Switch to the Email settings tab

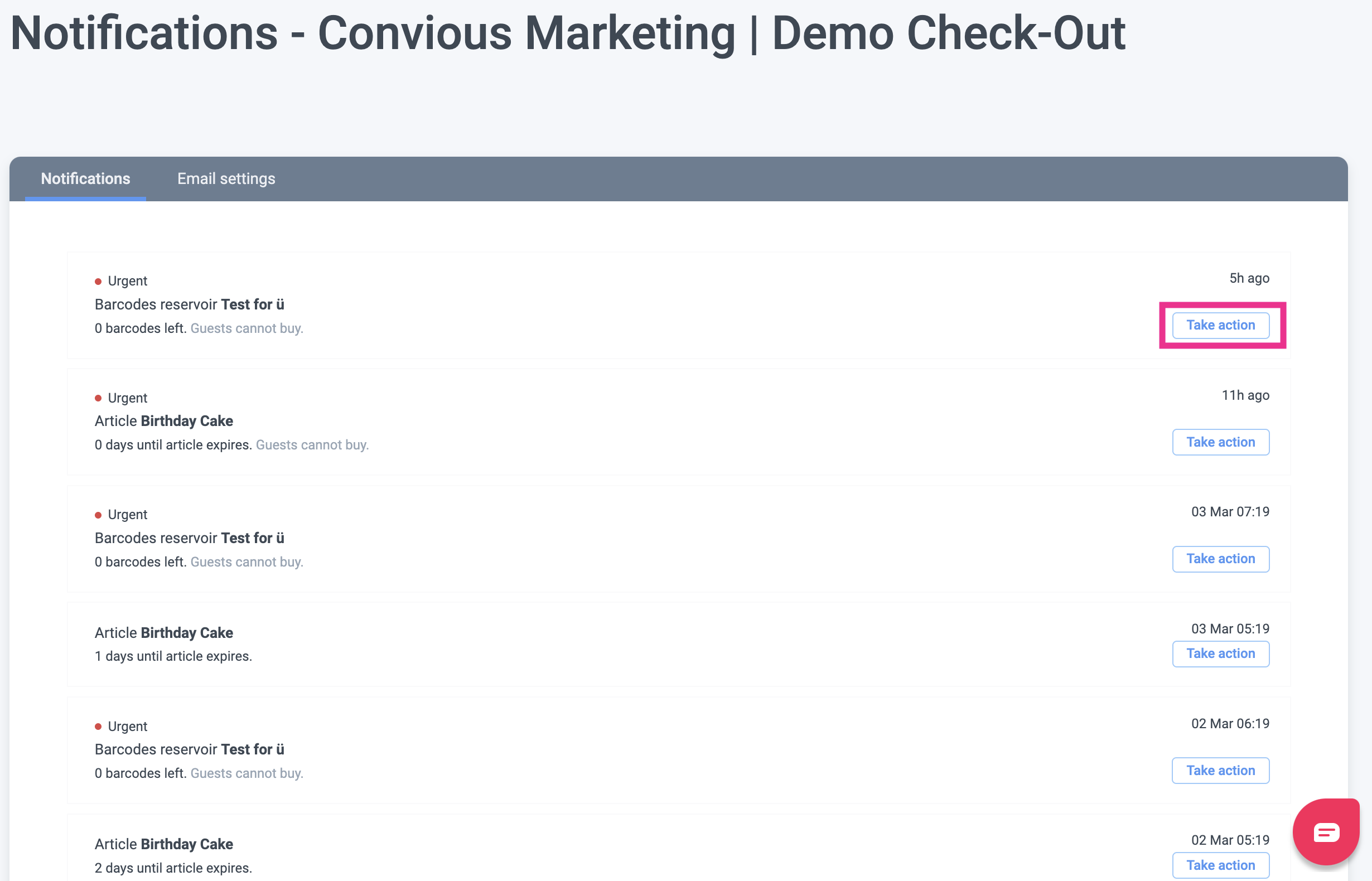click(226, 179)
